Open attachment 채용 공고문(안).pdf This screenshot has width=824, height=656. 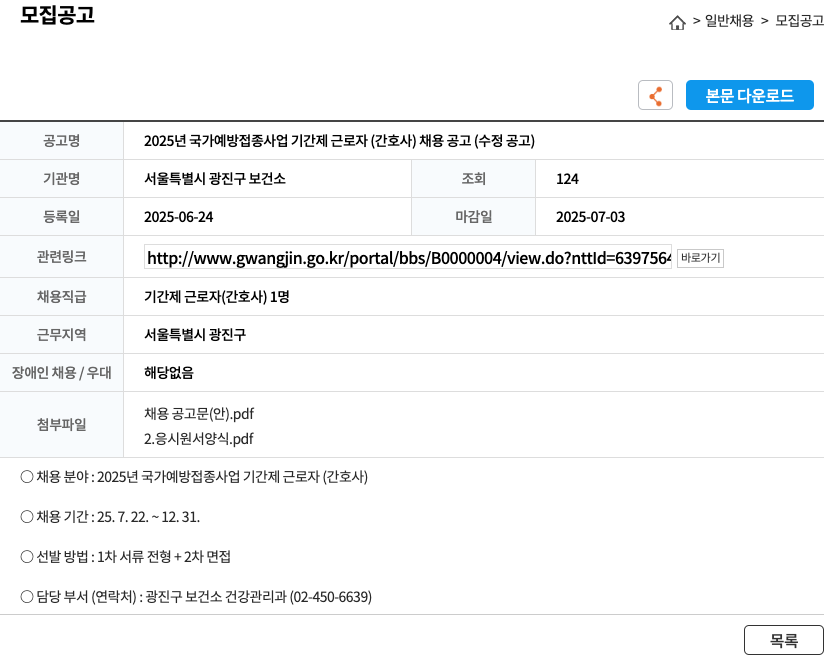(x=199, y=414)
